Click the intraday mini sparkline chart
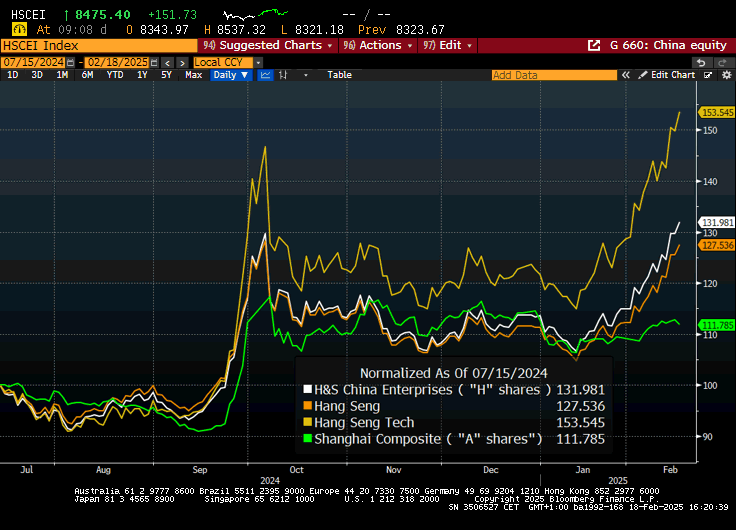This screenshot has height=530, width=736. point(255,15)
